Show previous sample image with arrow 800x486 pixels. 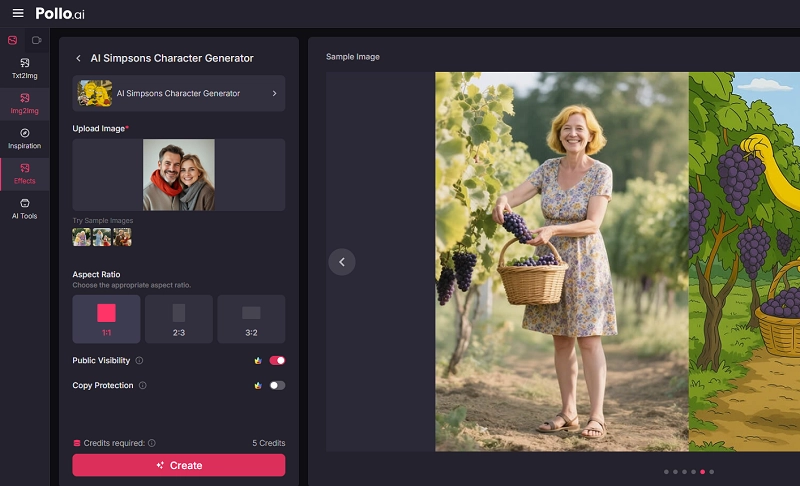pos(341,262)
